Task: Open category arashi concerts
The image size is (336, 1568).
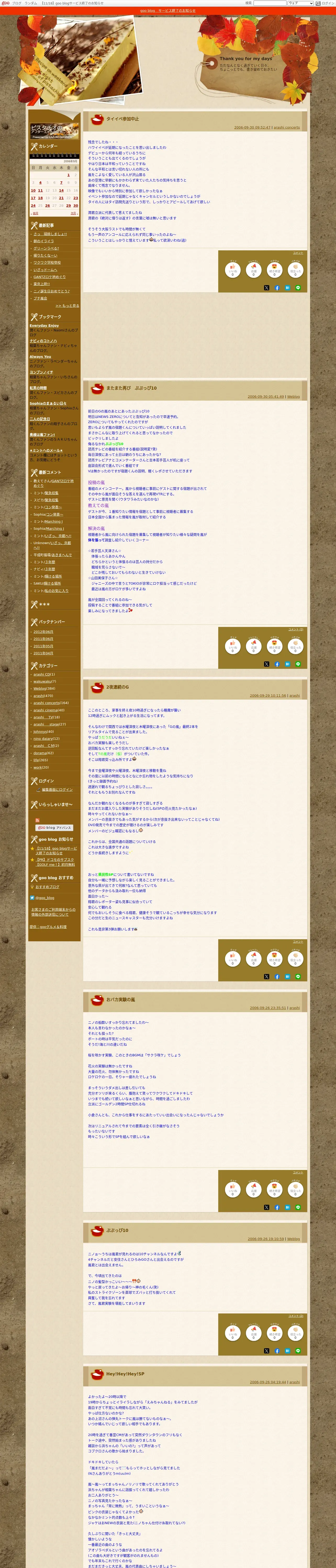Action: tap(46, 703)
